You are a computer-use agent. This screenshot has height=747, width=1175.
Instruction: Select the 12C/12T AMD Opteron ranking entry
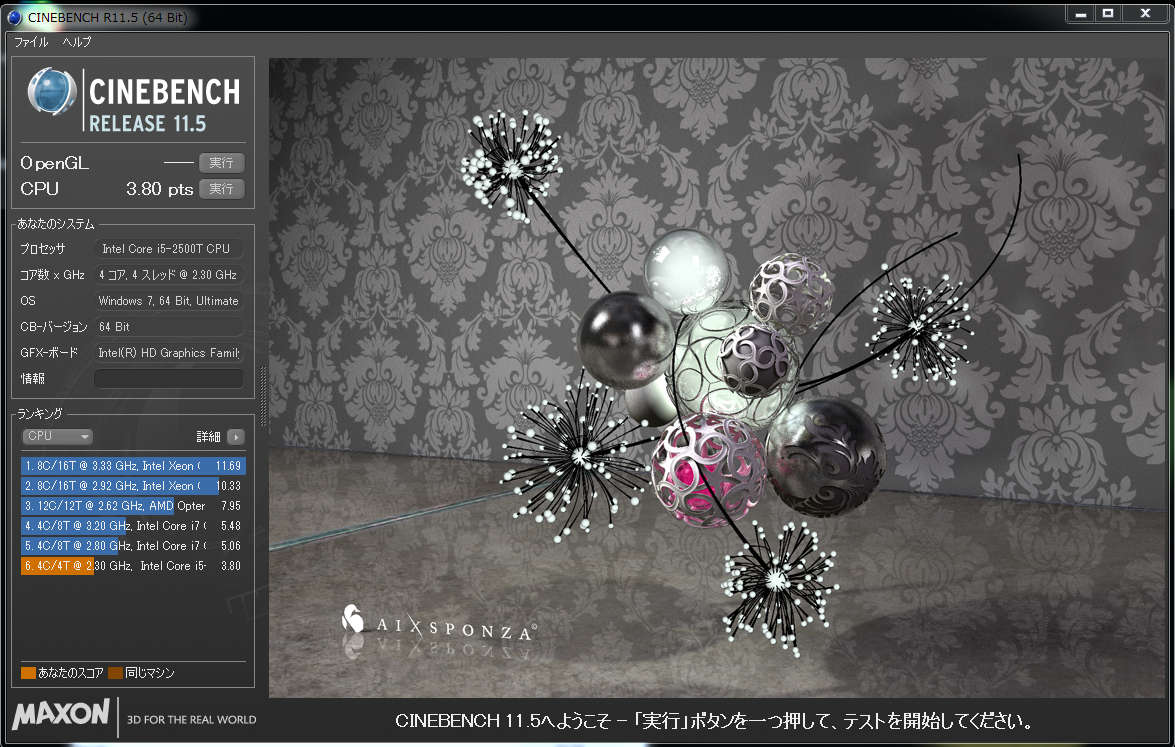[x=132, y=506]
